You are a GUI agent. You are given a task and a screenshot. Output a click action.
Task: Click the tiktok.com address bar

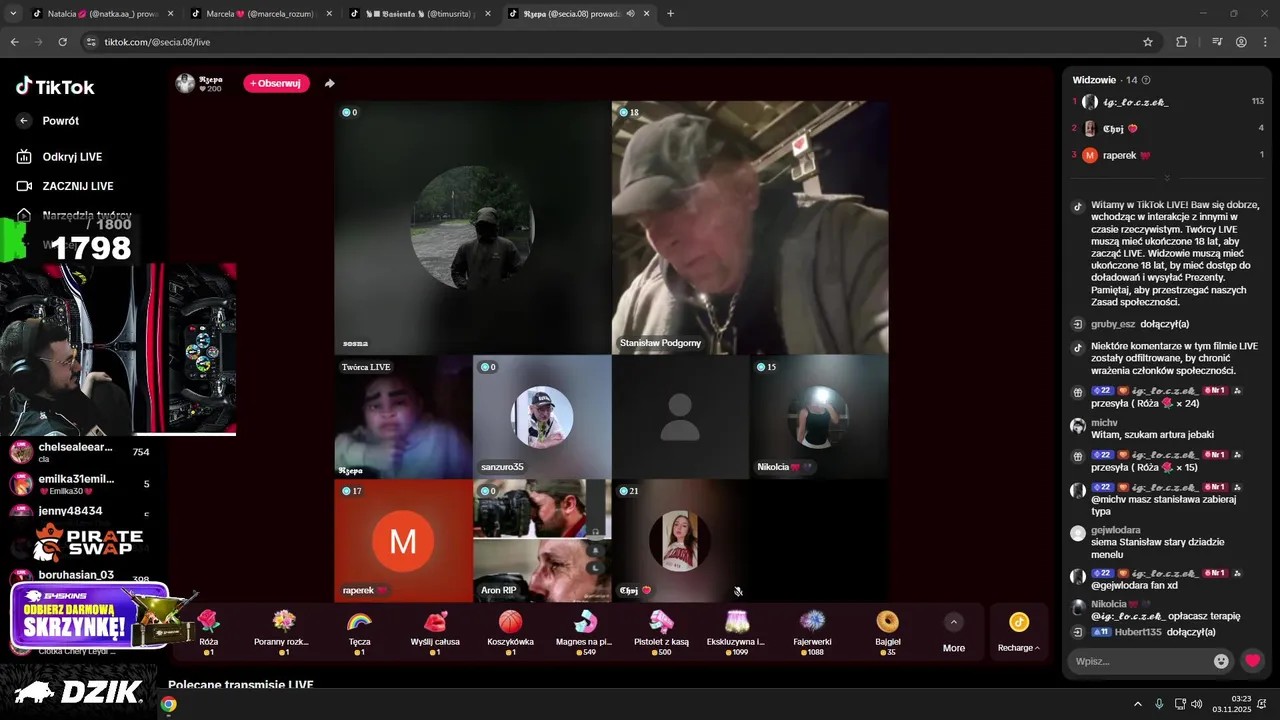[610, 42]
